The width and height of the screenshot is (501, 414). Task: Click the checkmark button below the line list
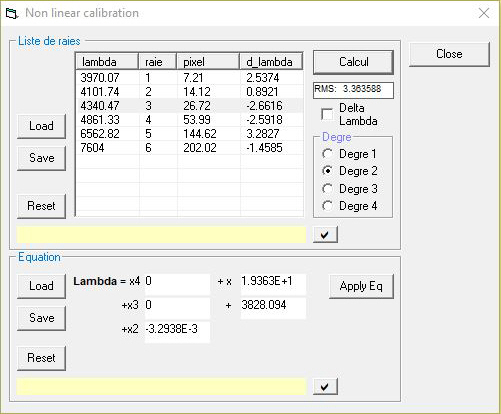pyautogui.click(x=325, y=235)
